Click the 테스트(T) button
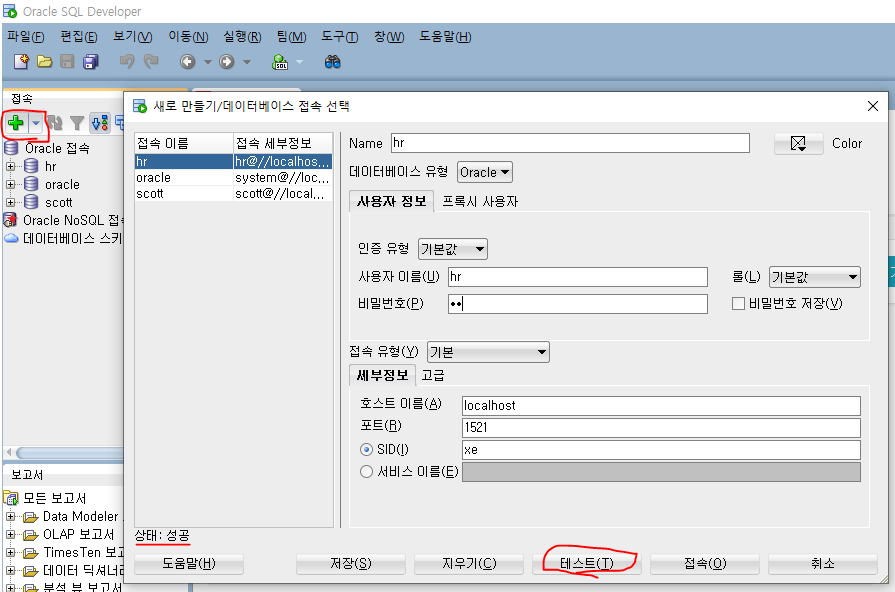895x592 pixels. tap(587, 563)
